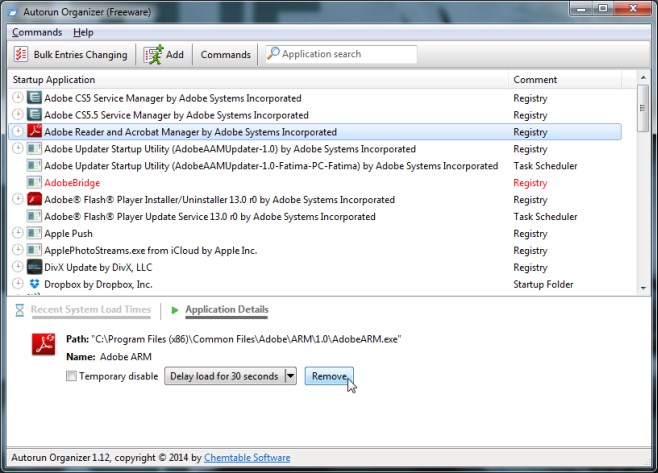The height and width of the screenshot is (473, 658).
Task: Open the Delay load for 30 seconds dropdown
Action: point(230,376)
